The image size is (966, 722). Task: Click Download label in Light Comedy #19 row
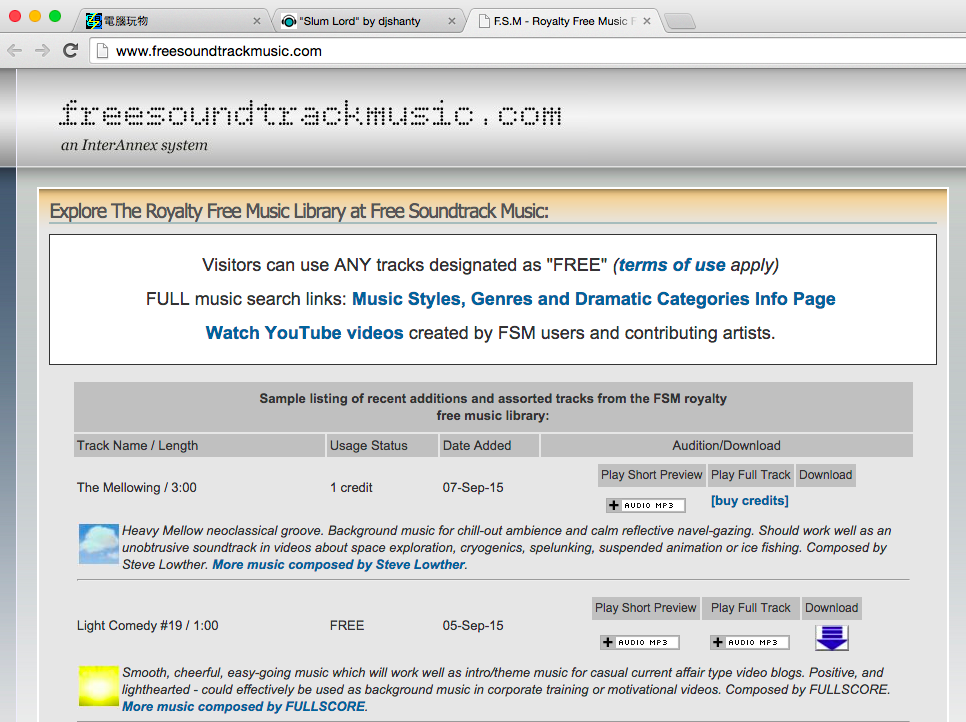[x=832, y=608]
